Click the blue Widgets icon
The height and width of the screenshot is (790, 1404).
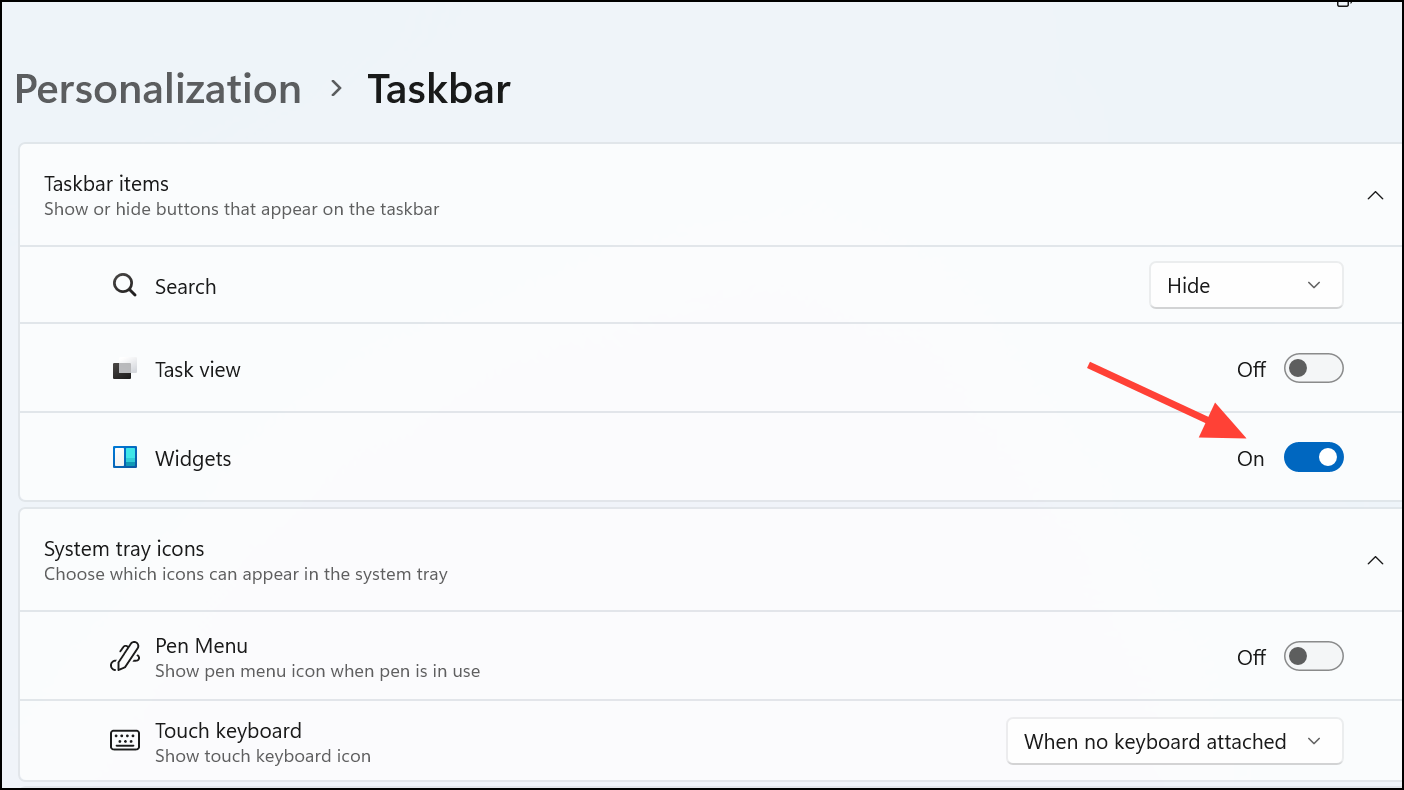[x=124, y=457]
